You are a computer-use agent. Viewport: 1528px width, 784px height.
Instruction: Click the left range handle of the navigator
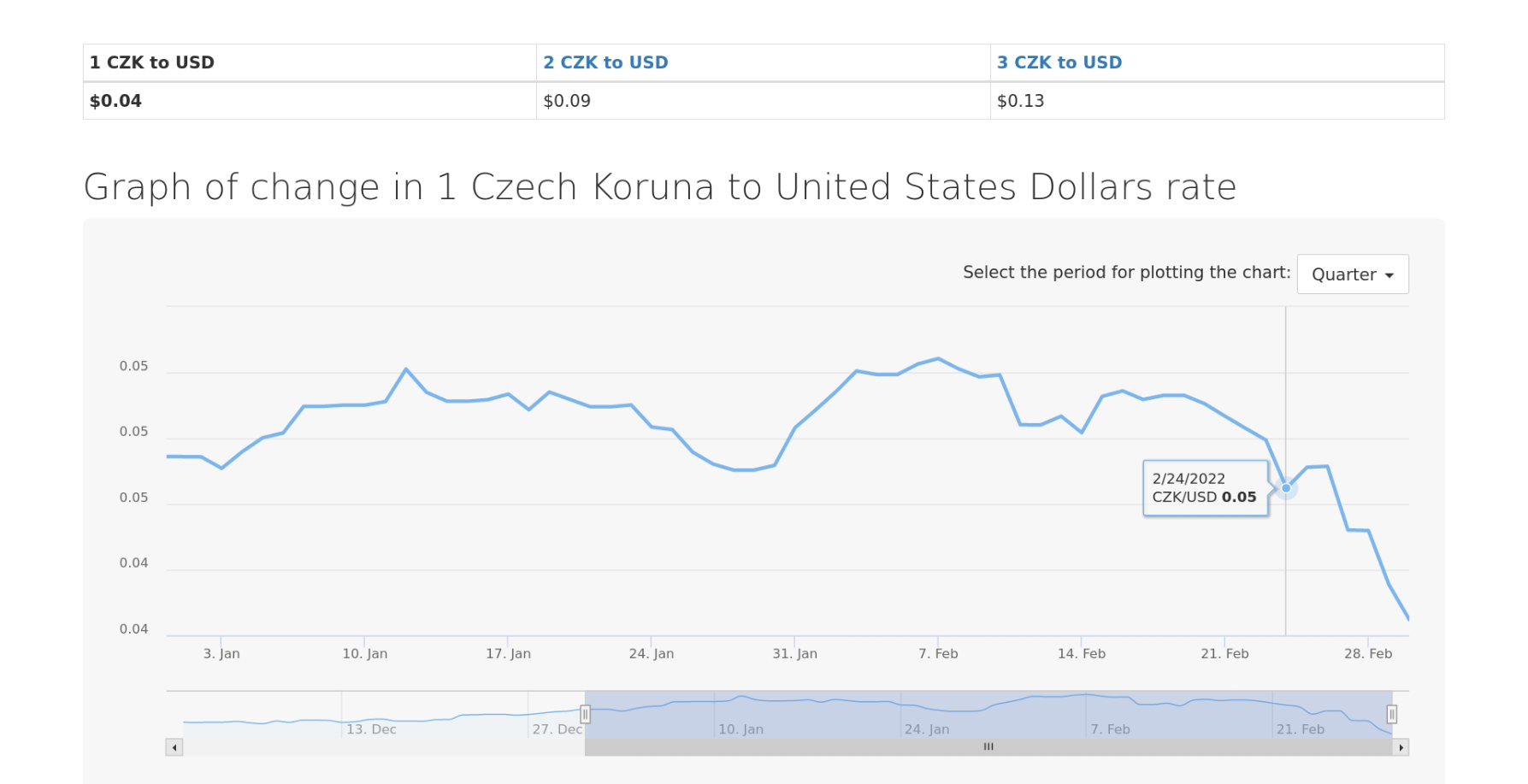pyautogui.click(x=586, y=714)
